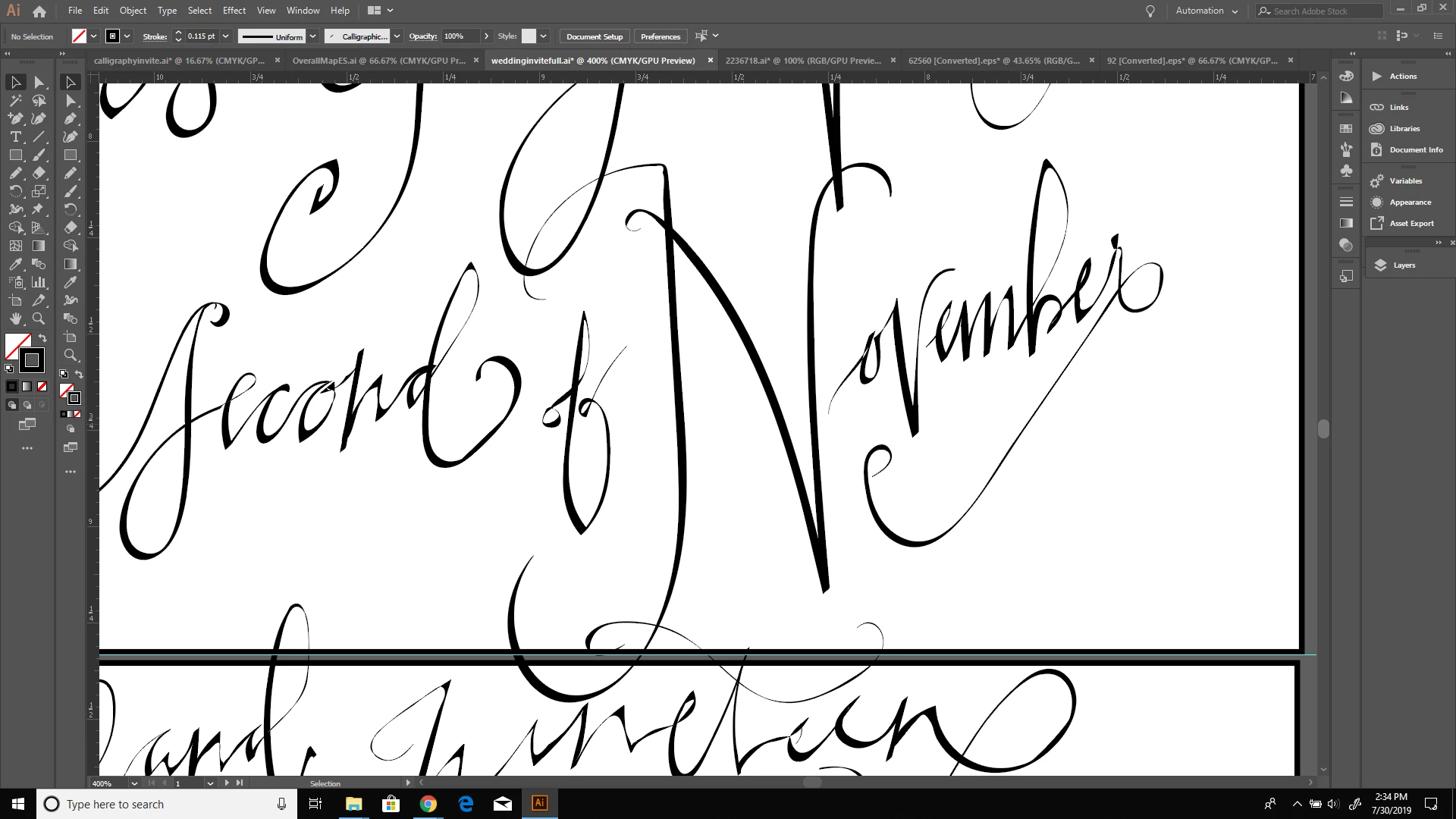
Task: Open the fill color dropdown in the control bar
Action: pyautogui.click(x=93, y=36)
